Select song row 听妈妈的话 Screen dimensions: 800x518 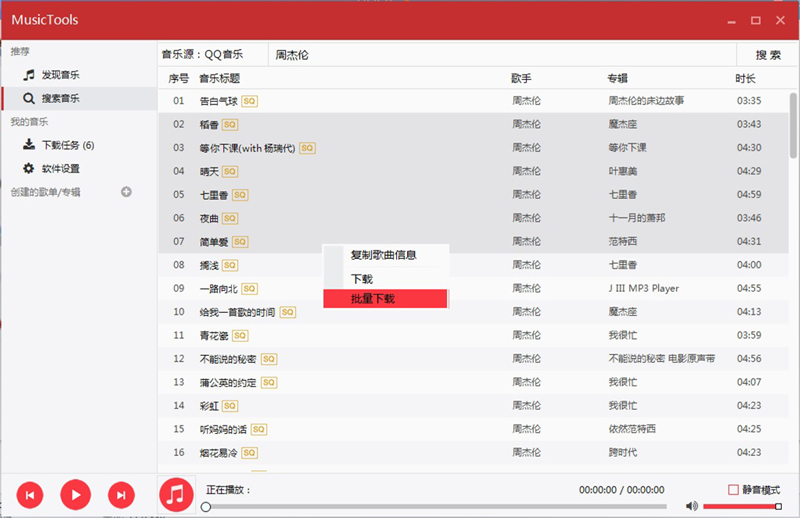coord(473,429)
